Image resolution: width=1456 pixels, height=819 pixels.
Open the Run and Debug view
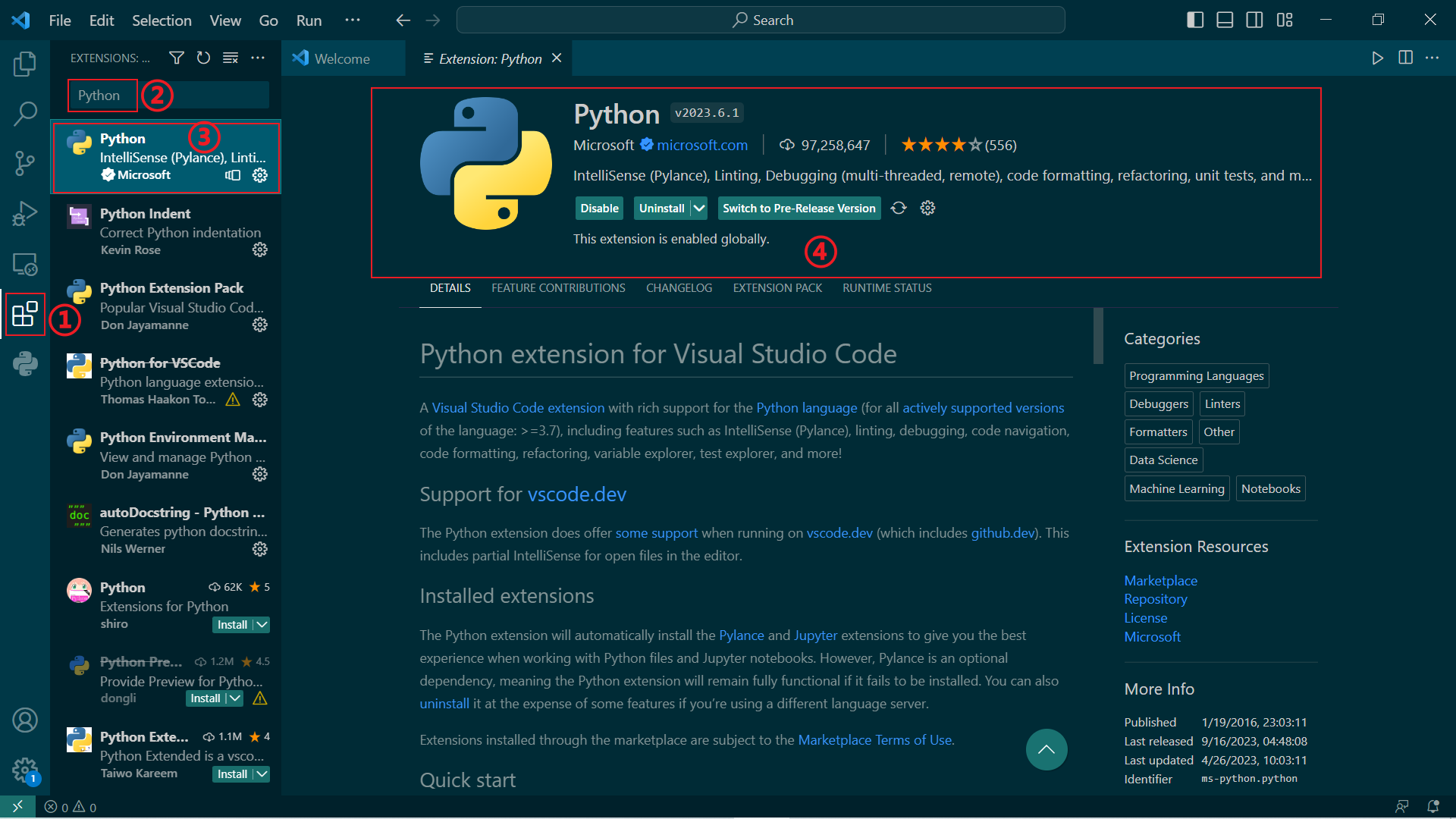(25, 214)
